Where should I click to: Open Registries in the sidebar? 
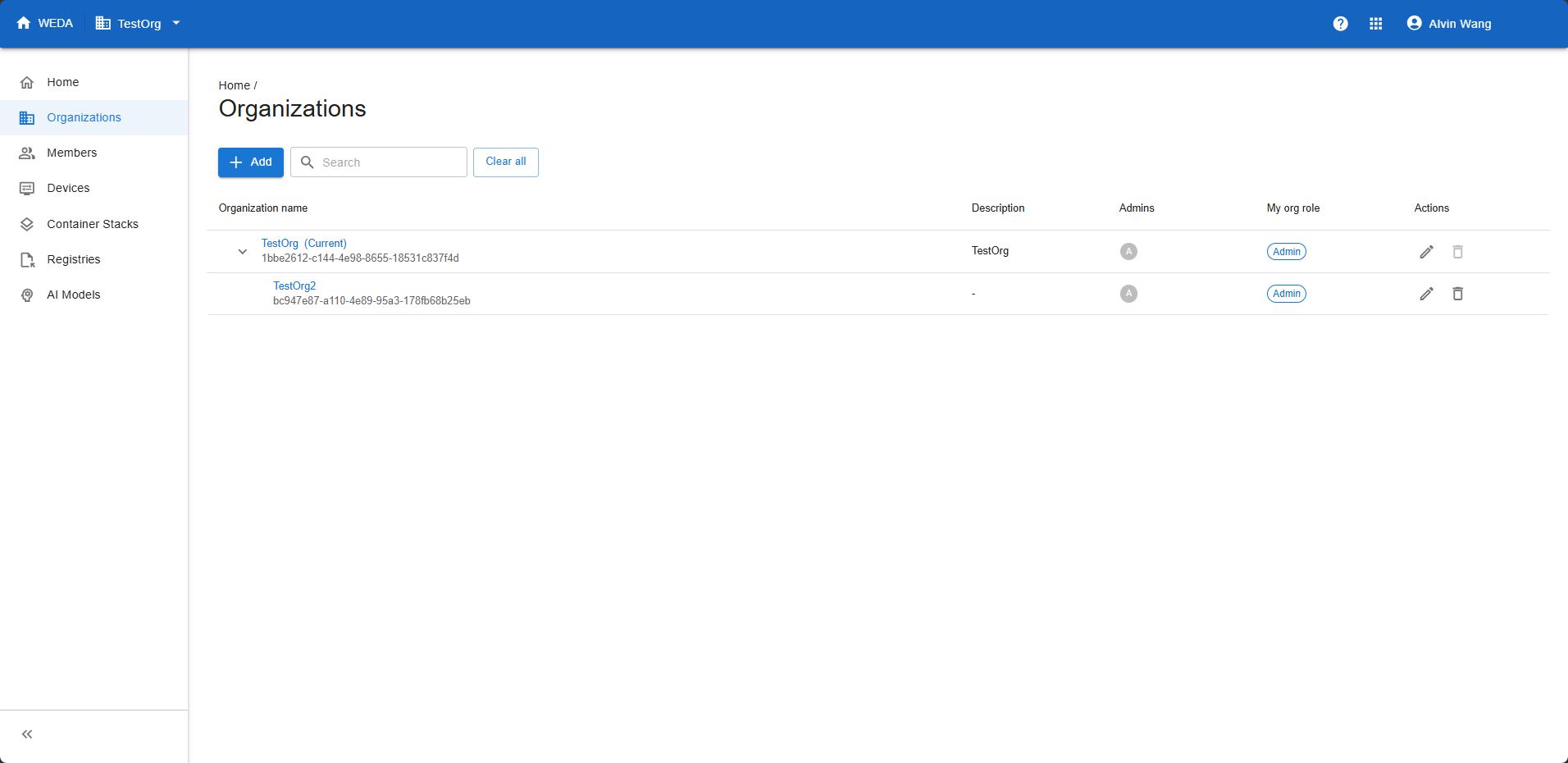(94, 259)
